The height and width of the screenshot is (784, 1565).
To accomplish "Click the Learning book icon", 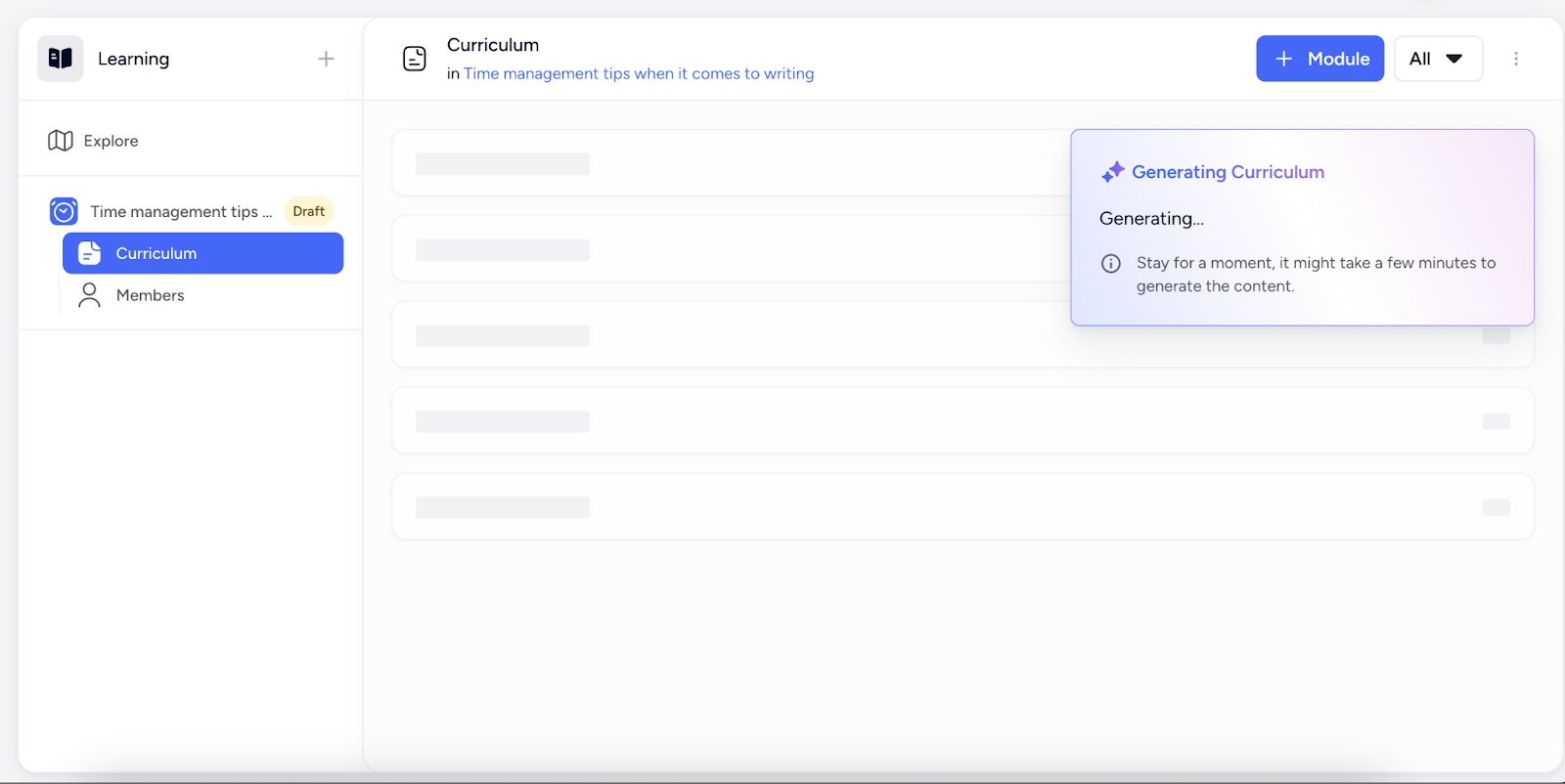I will 61,59.
